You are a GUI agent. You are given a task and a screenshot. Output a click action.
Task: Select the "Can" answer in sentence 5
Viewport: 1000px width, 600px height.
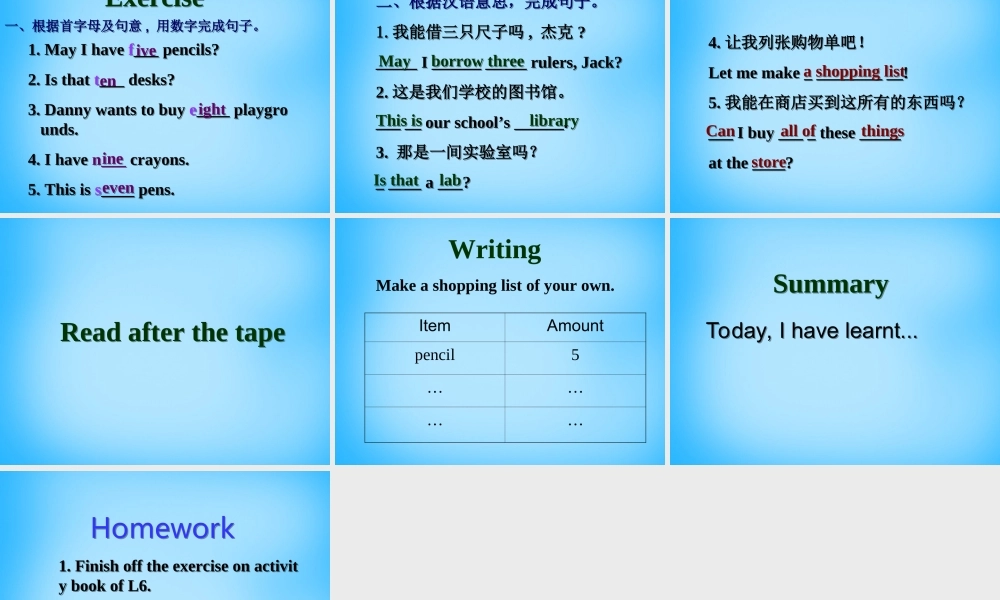click(720, 132)
